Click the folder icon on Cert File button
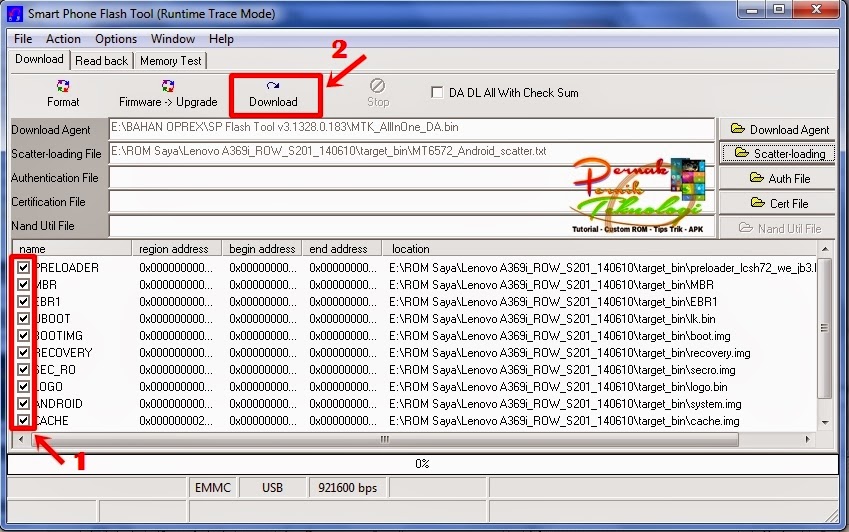 (x=757, y=202)
